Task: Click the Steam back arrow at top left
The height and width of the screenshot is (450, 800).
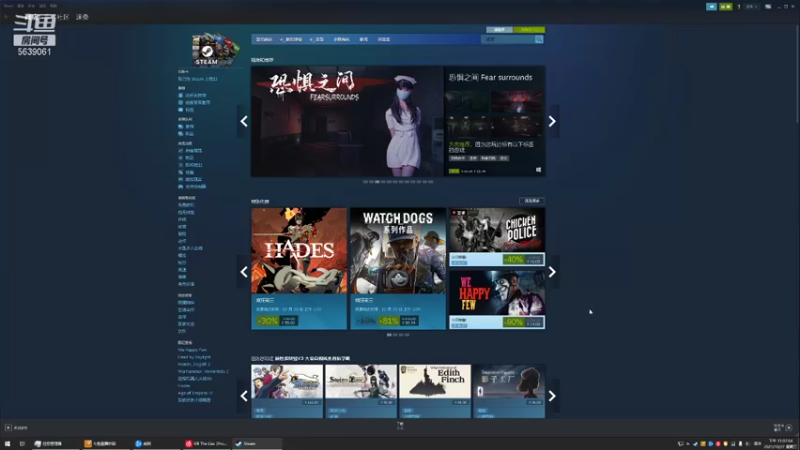Action: pos(7,17)
